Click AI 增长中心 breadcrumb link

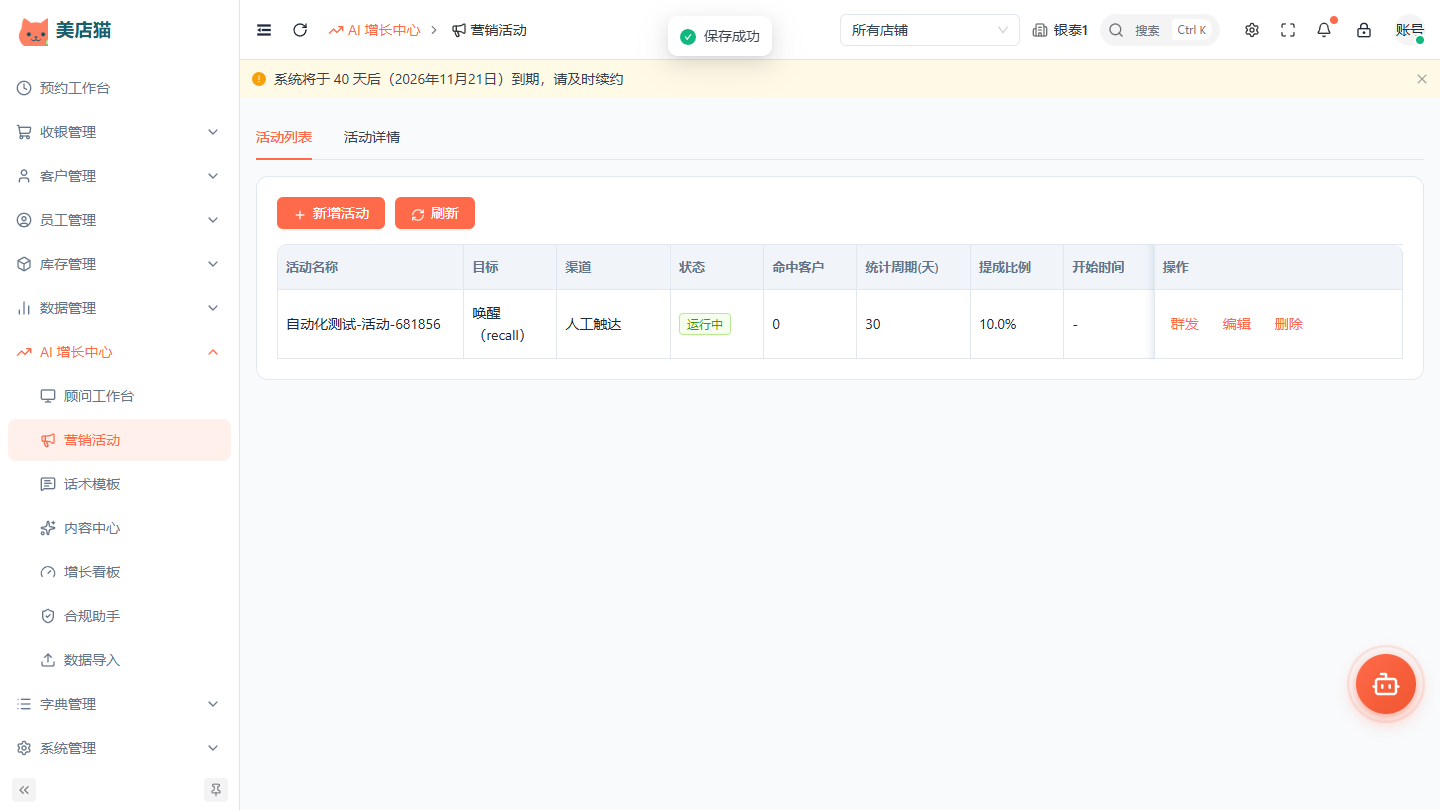coord(374,30)
